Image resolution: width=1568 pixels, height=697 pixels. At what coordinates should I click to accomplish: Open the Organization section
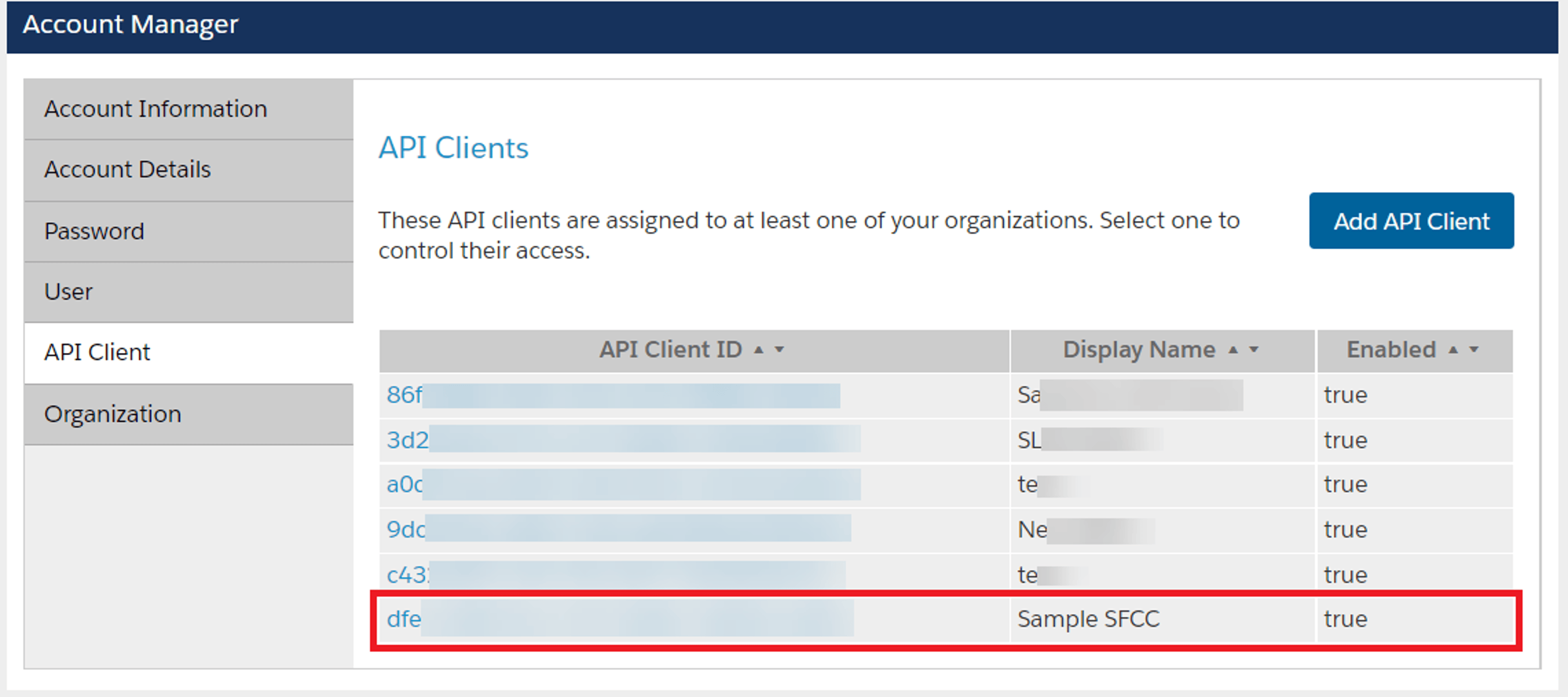(x=189, y=414)
